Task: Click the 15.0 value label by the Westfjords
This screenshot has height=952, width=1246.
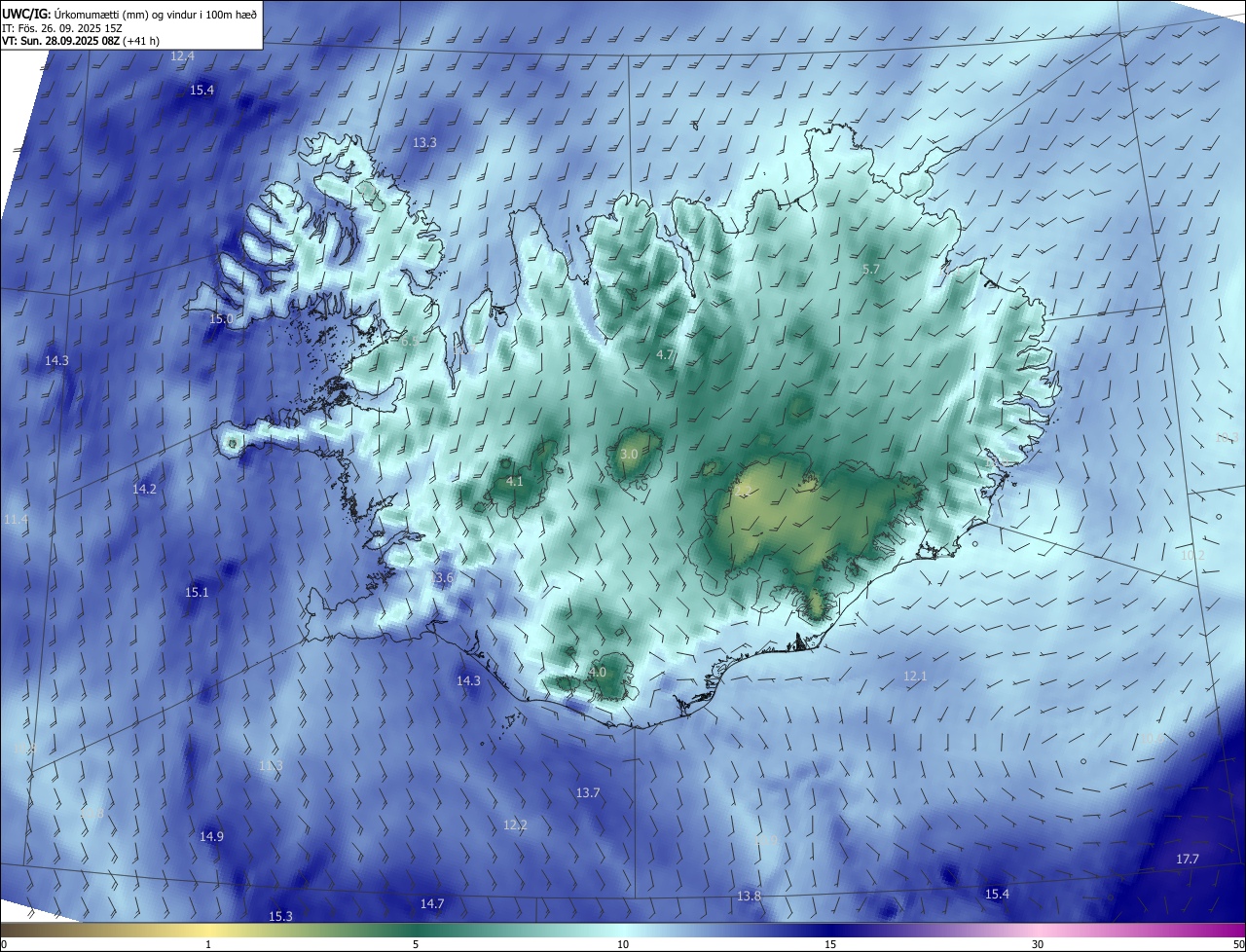Action: tap(221, 319)
